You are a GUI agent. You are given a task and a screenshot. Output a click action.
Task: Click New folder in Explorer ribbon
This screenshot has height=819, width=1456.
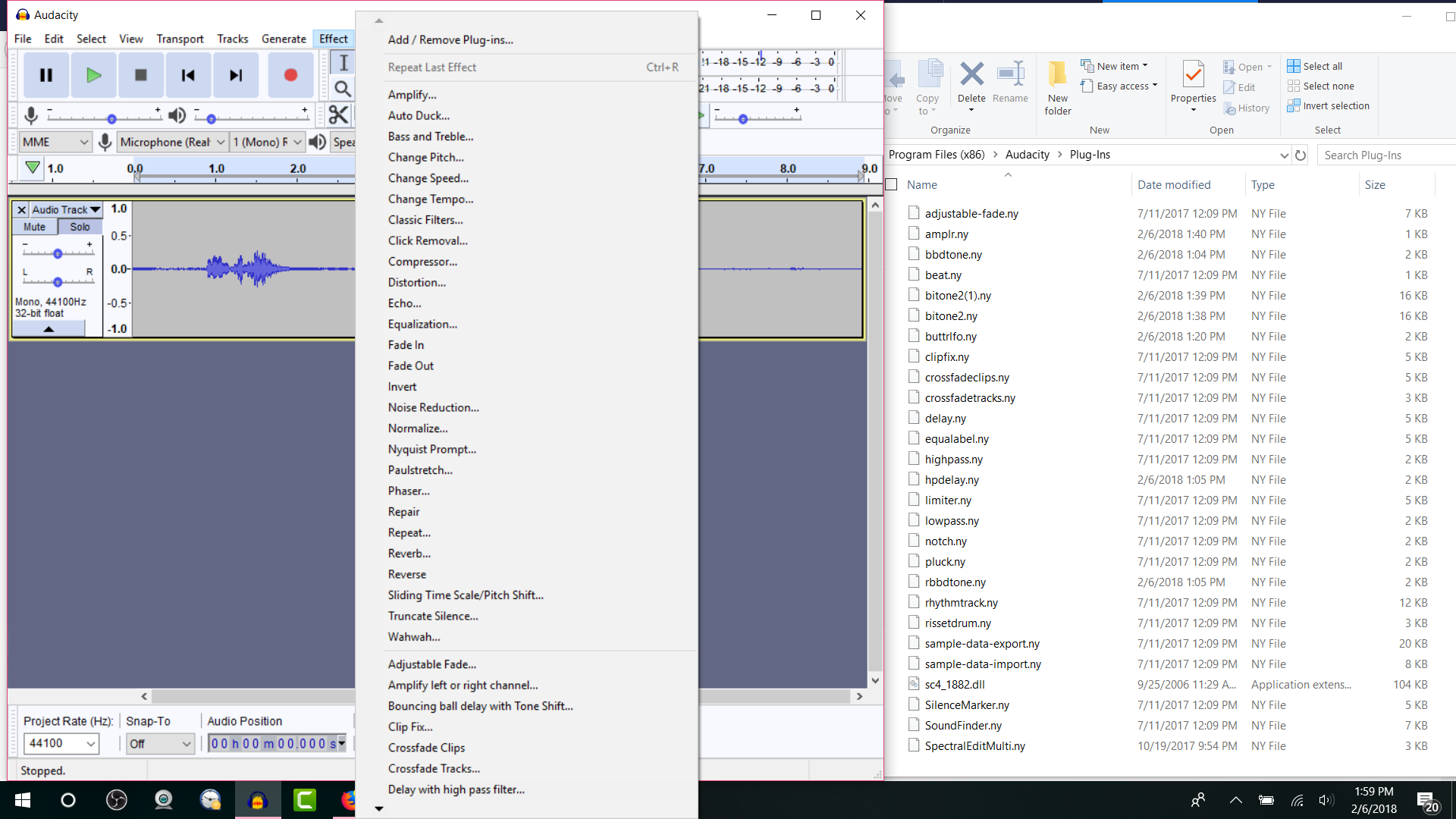click(x=1058, y=88)
